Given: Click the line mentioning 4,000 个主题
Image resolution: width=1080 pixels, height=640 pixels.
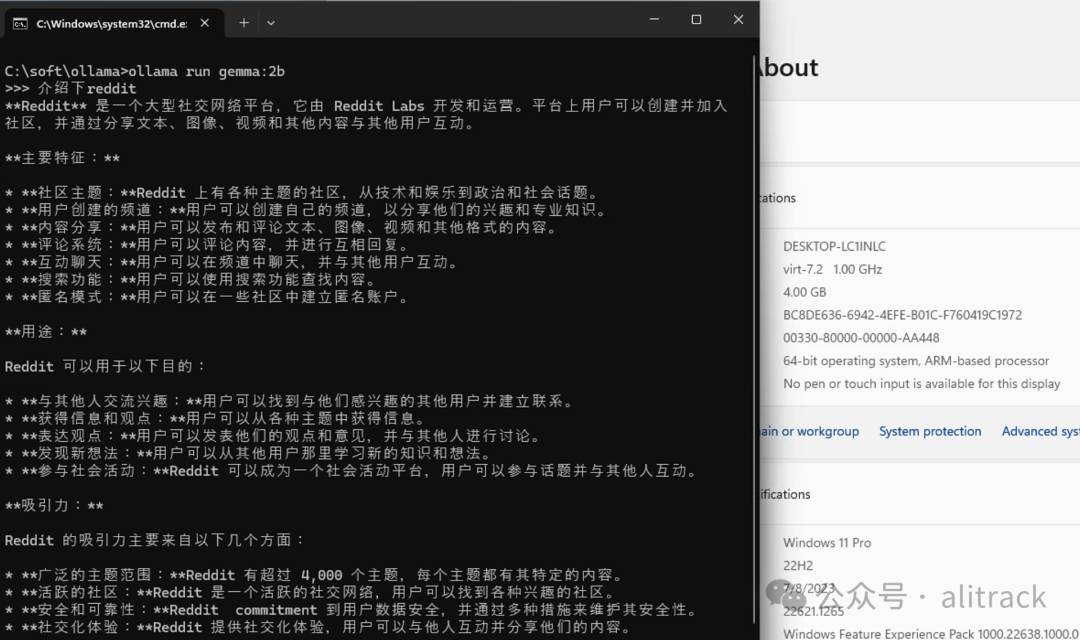Looking at the screenshot, I should pyautogui.click(x=314, y=575).
